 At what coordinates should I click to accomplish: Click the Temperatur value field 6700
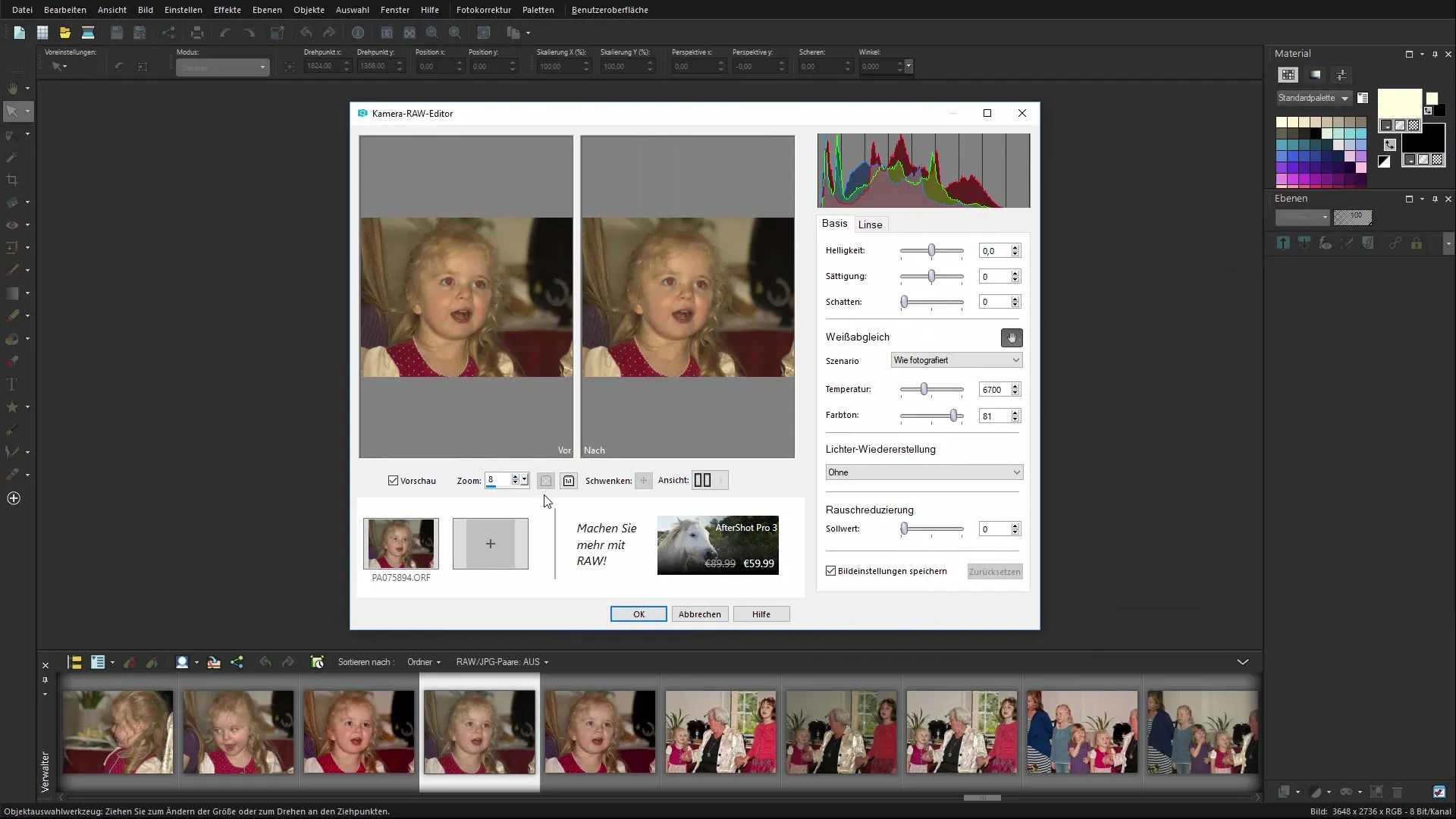point(994,390)
